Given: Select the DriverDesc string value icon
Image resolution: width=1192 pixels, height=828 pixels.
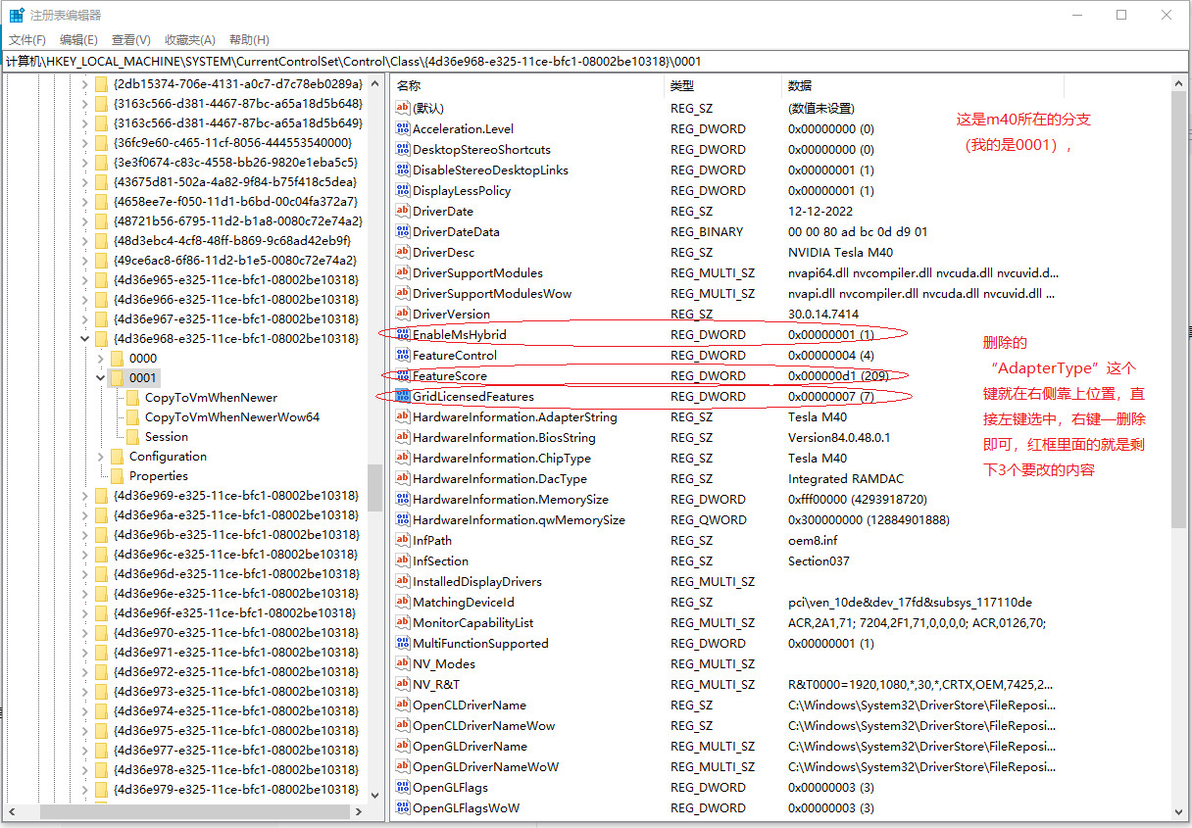Looking at the screenshot, I should 403,252.
